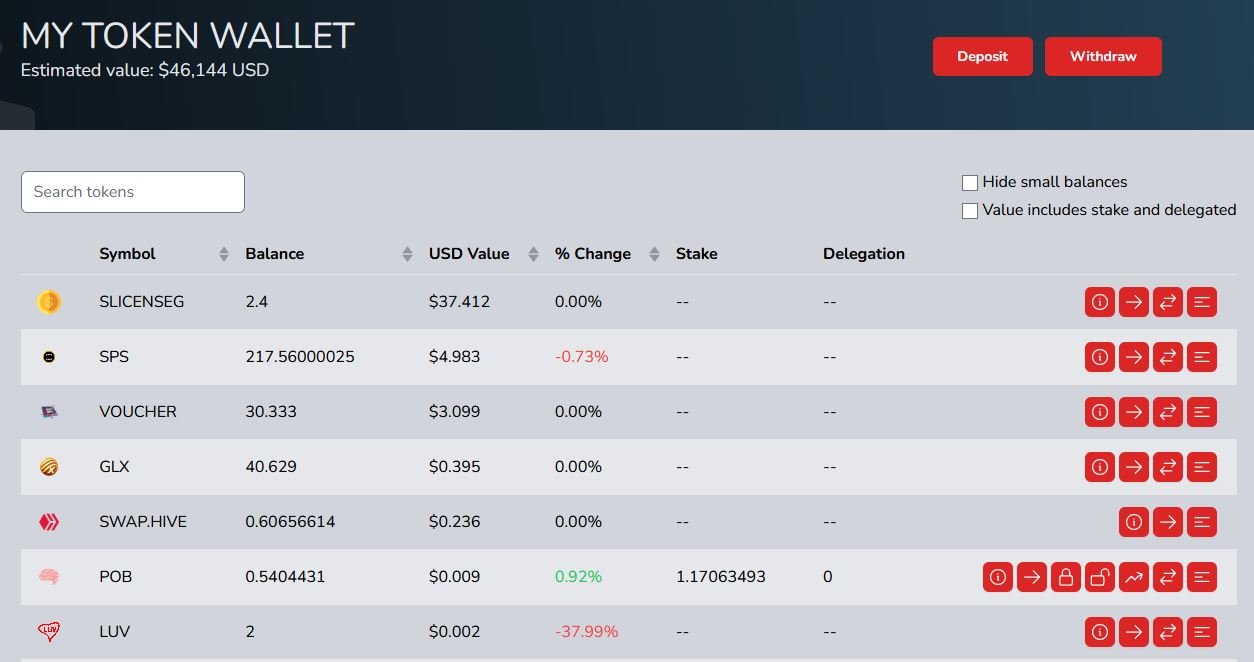This screenshot has width=1254, height=662.
Task: View SLICENSEG transaction history icon
Action: pos(1202,302)
